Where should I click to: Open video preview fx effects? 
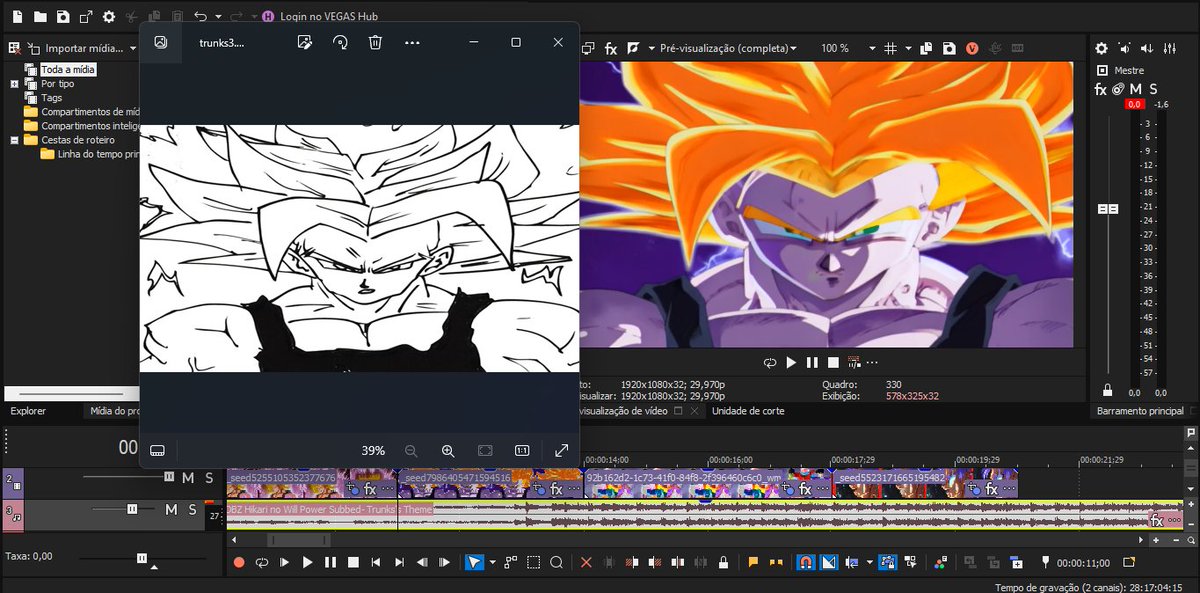[609, 48]
